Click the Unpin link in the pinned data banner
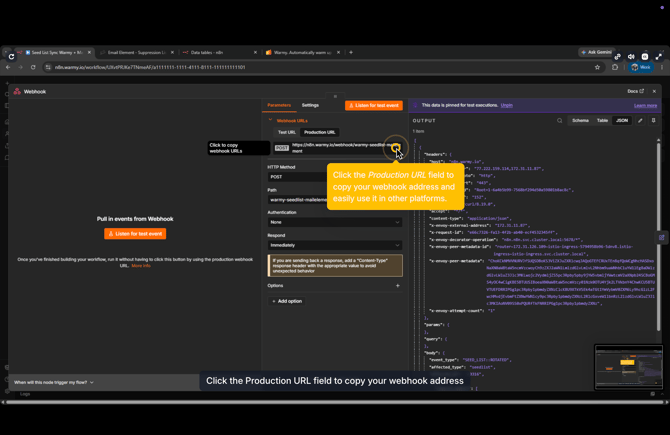 point(507,105)
